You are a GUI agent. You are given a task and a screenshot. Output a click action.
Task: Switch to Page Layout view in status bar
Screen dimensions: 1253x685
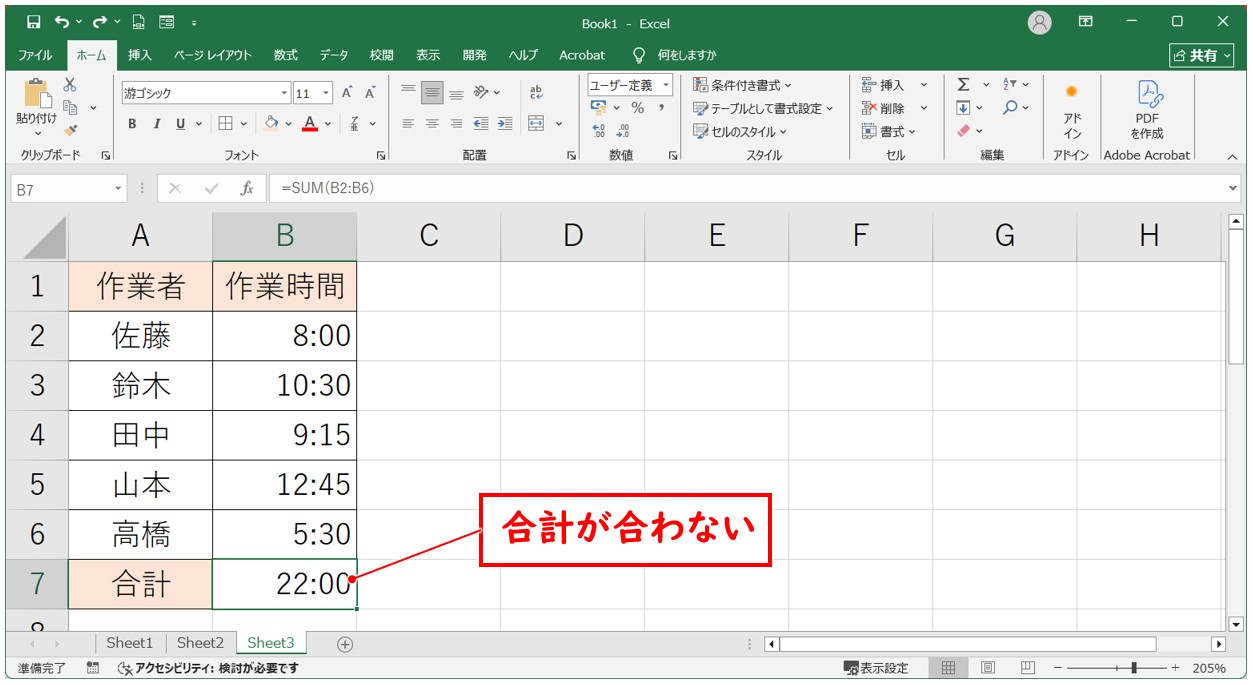point(988,668)
